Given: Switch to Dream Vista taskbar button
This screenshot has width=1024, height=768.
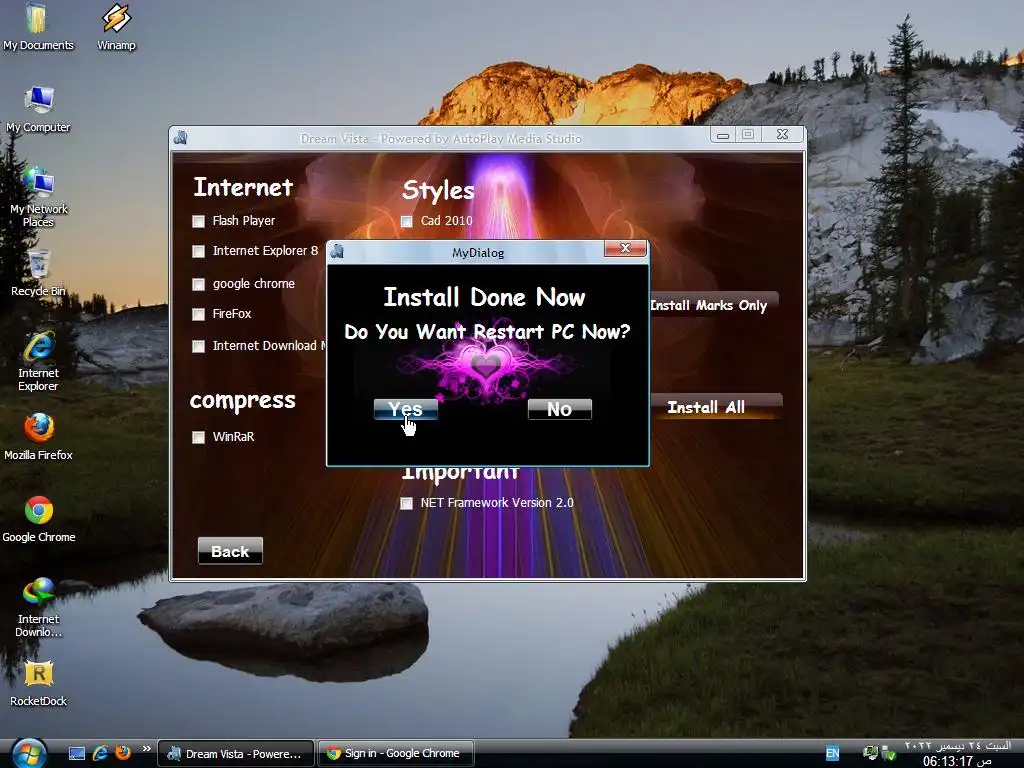Looking at the screenshot, I should pyautogui.click(x=235, y=754).
